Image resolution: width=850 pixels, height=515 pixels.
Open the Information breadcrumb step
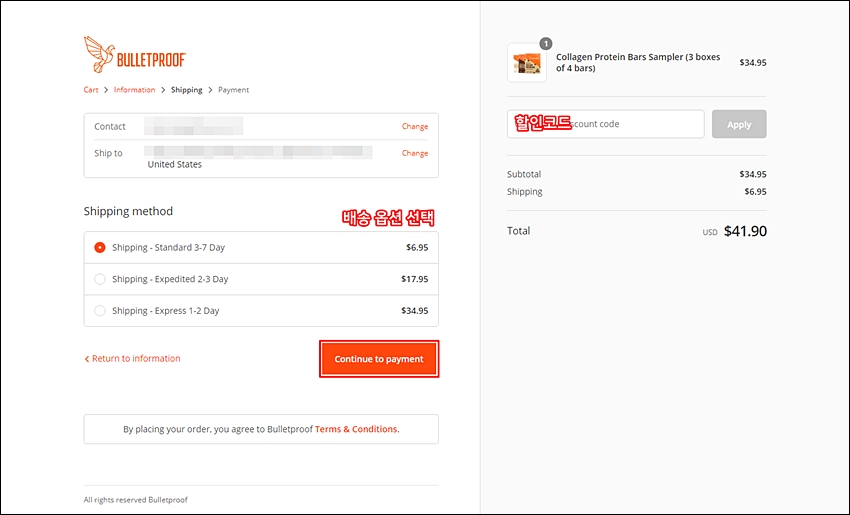[x=134, y=90]
